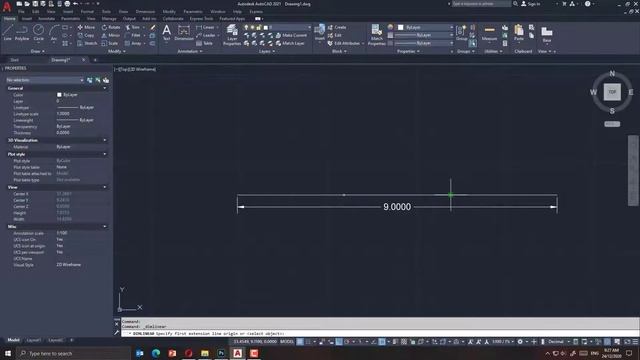Click the Leader annotation button
The image size is (640, 360).
point(206,36)
